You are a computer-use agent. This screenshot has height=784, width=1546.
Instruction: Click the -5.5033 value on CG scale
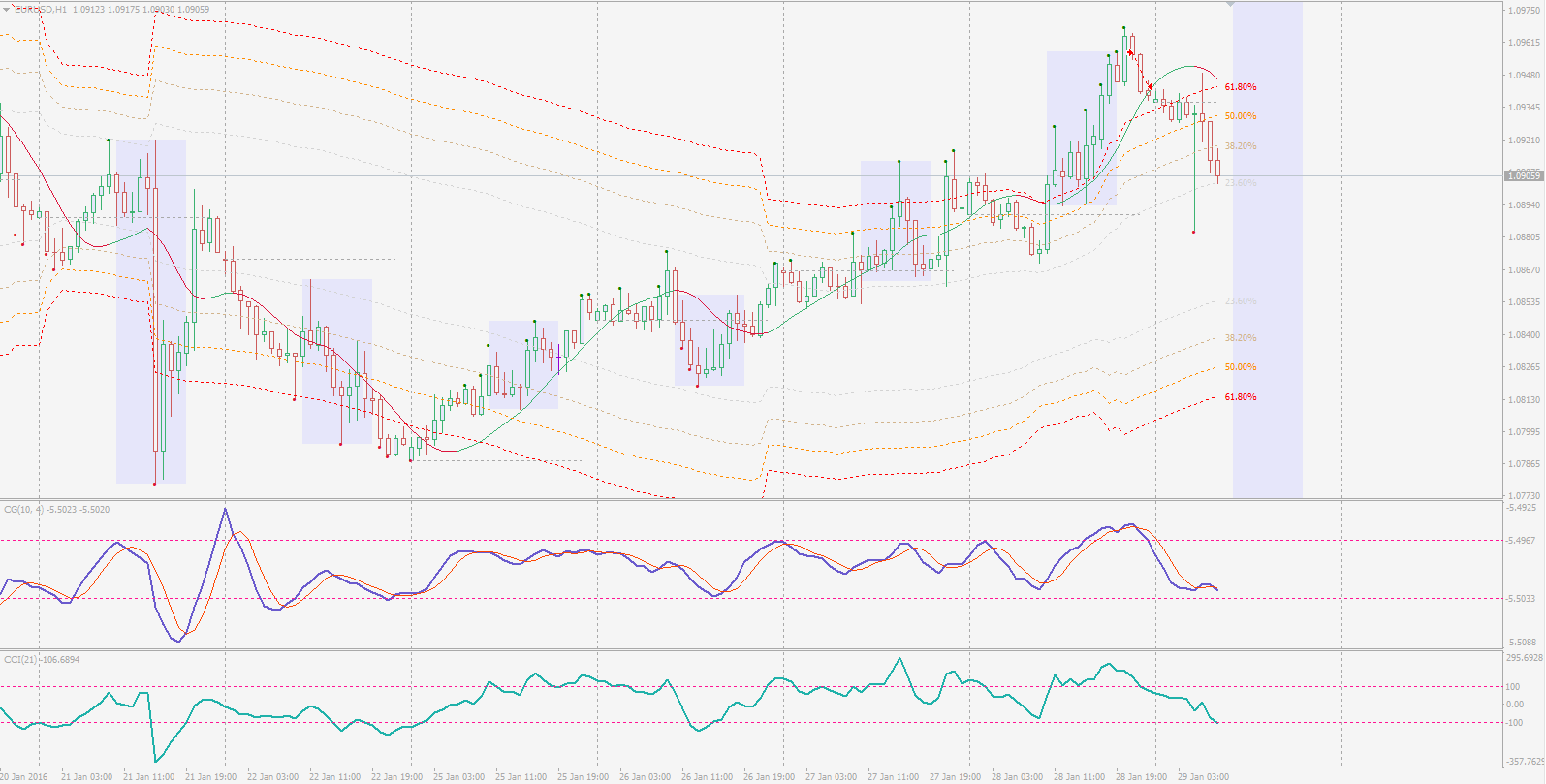1523,599
